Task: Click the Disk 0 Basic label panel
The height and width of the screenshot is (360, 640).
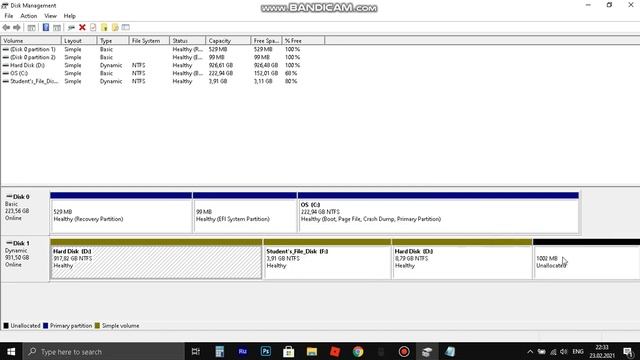Action: tap(25, 213)
